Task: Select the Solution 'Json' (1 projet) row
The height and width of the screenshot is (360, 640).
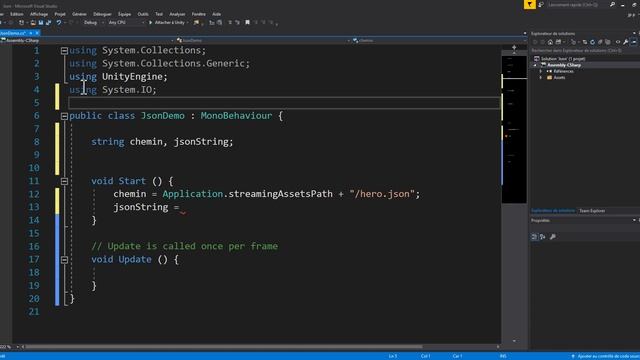Action: click(x=559, y=59)
